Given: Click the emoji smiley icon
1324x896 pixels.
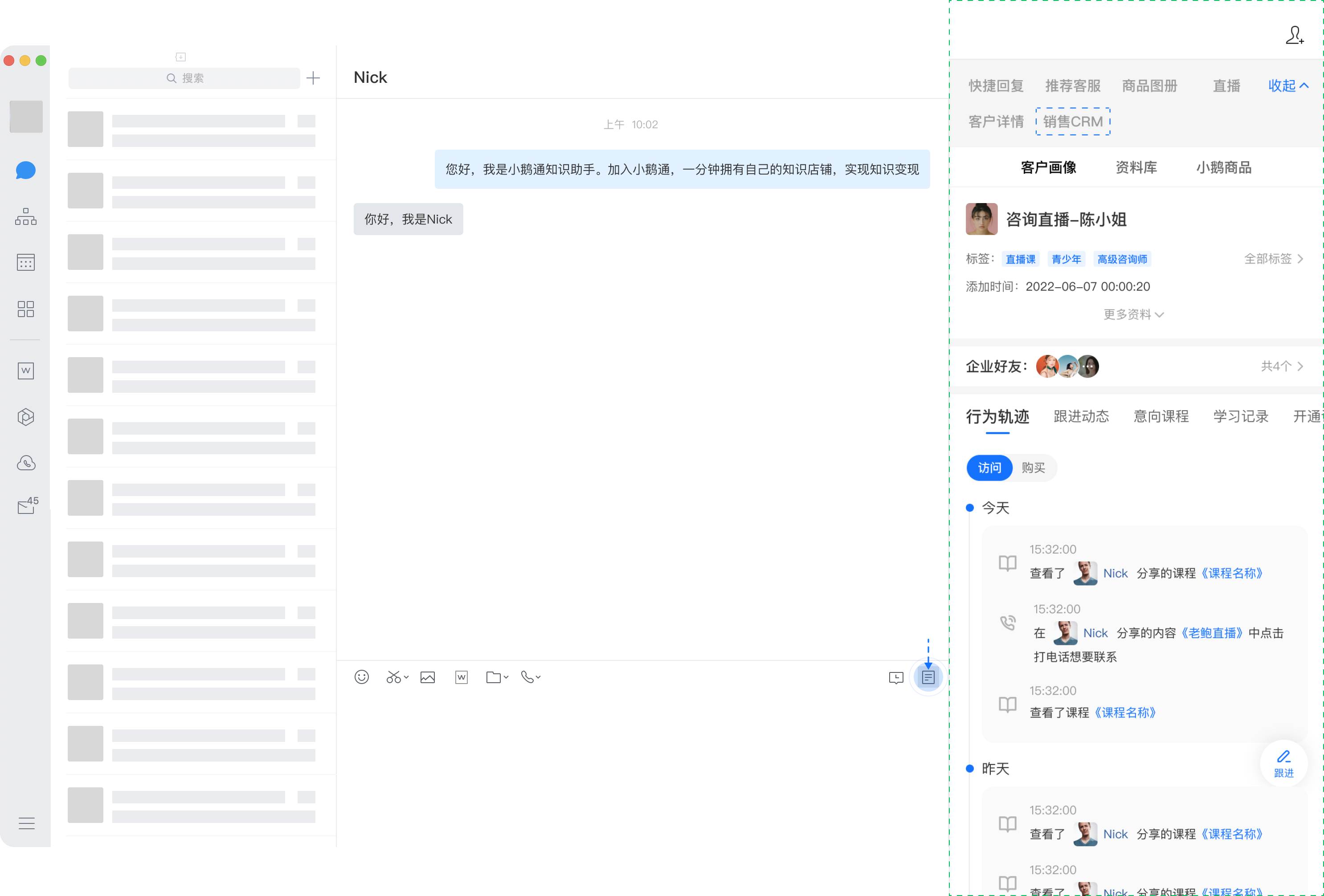Looking at the screenshot, I should click(361, 677).
